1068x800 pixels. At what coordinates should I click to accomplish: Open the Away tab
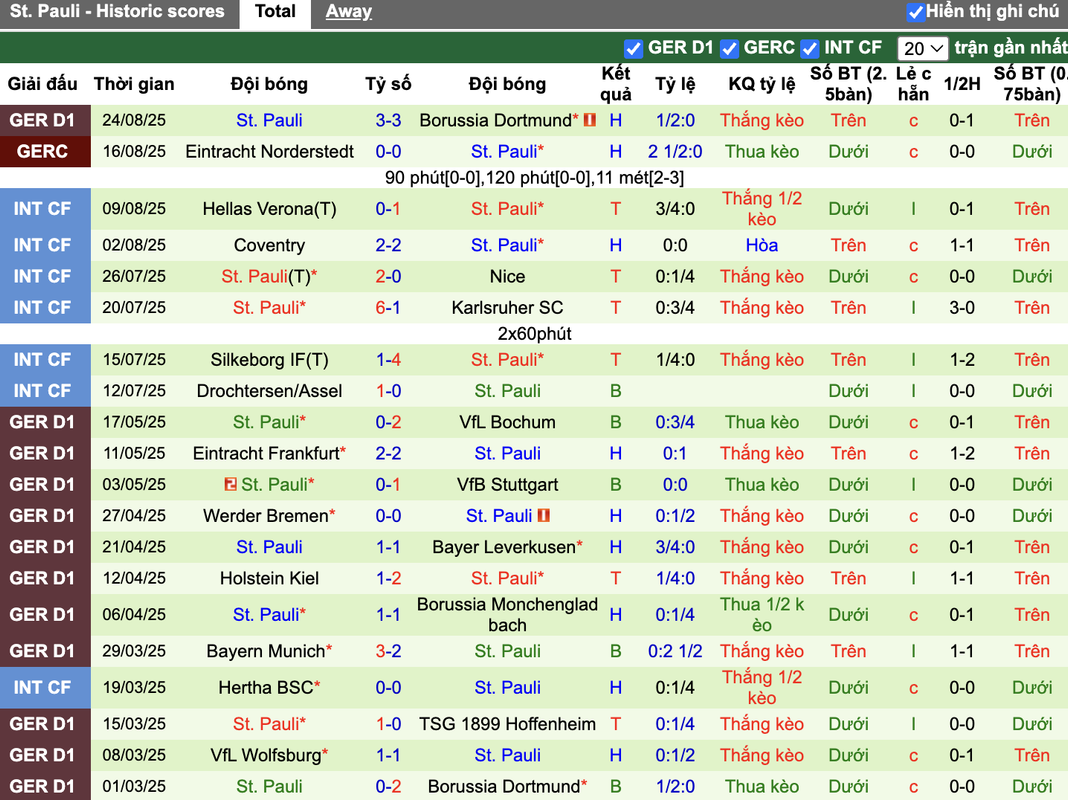348,12
